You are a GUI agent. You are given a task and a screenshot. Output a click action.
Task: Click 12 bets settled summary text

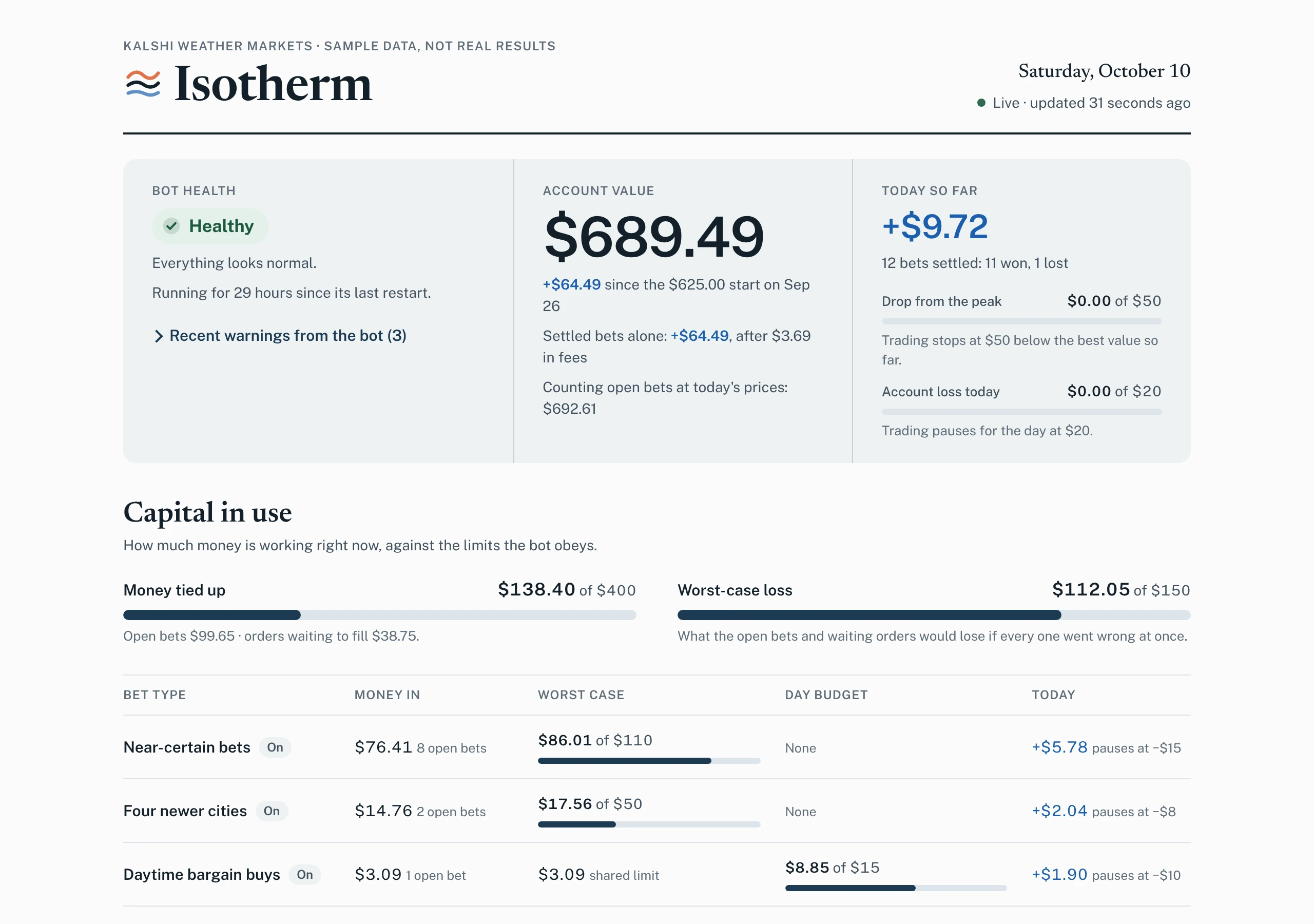(975, 263)
